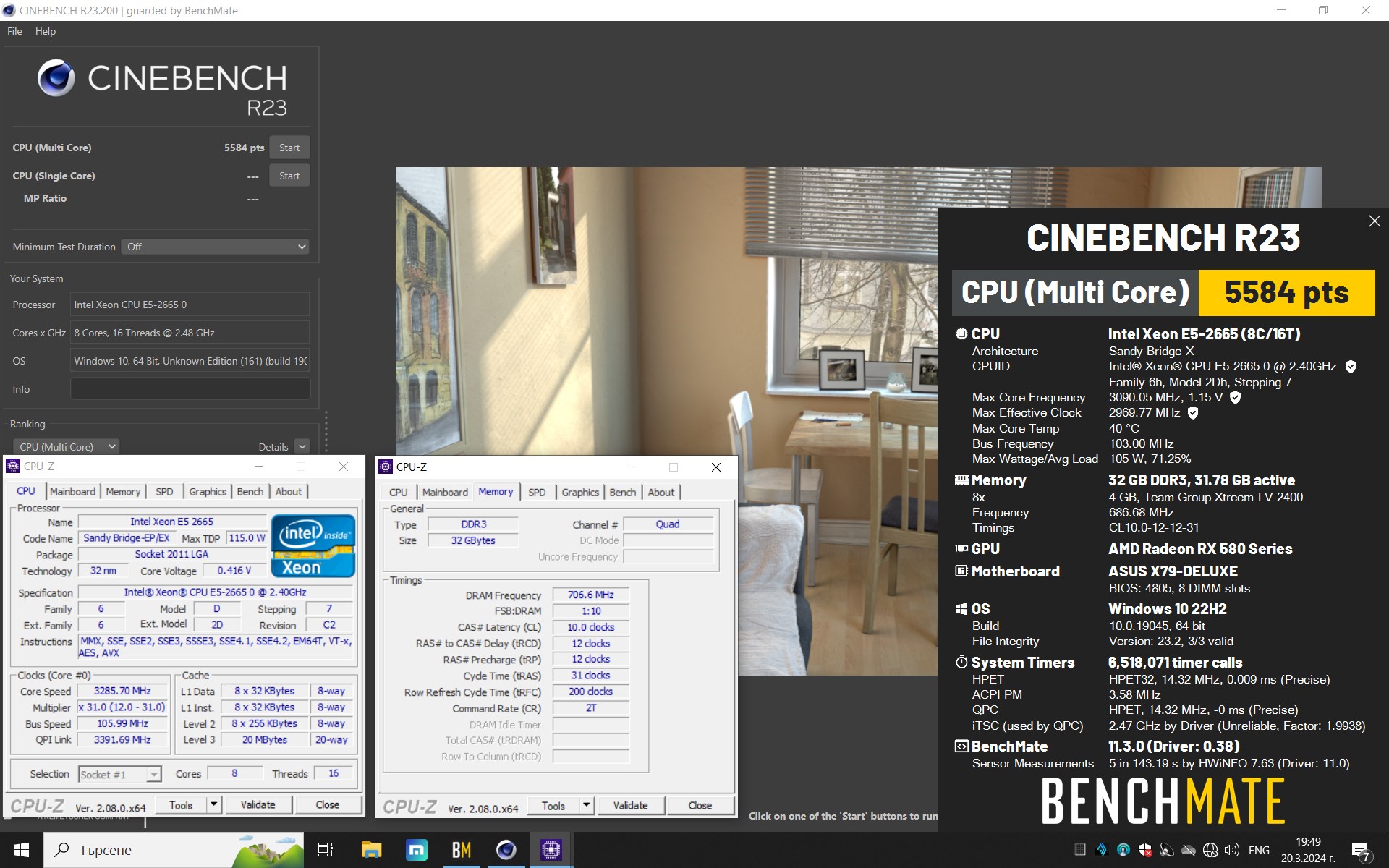Screen dimensions: 1389x868
Task: Click the blue arrow tray icon
Action: pyautogui.click(x=1102, y=850)
